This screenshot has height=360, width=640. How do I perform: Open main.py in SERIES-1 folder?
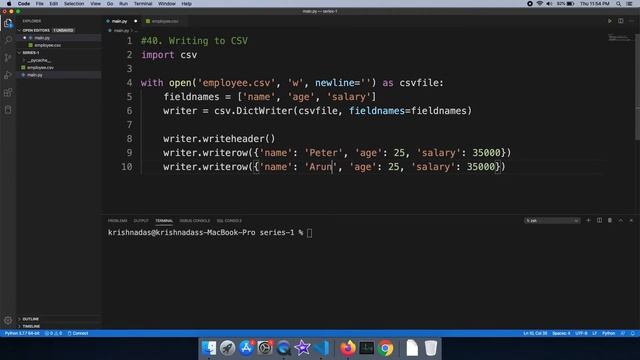coord(59,75)
